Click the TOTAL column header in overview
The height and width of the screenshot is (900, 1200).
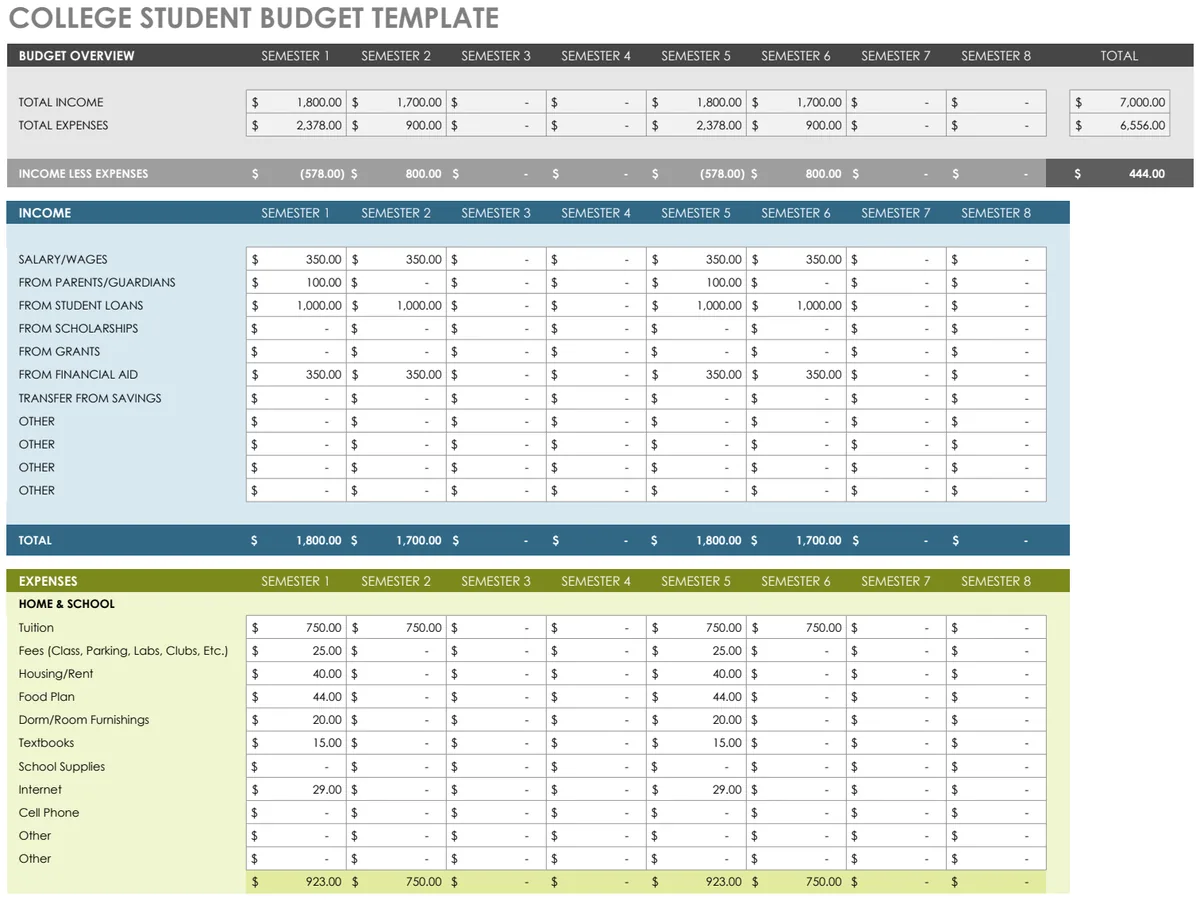tap(1119, 56)
